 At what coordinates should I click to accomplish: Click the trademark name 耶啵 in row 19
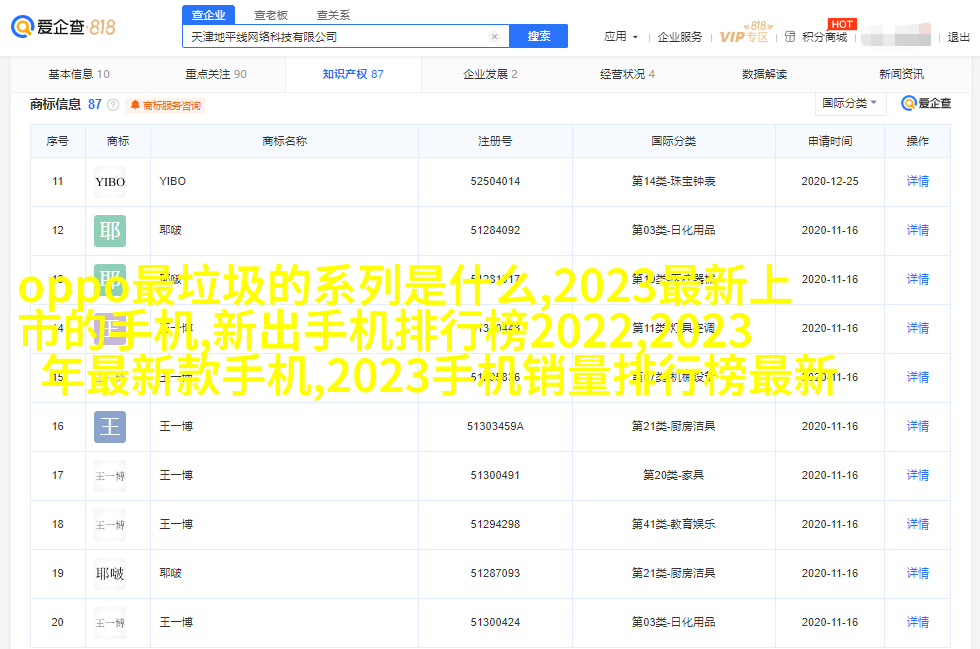[171, 573]
